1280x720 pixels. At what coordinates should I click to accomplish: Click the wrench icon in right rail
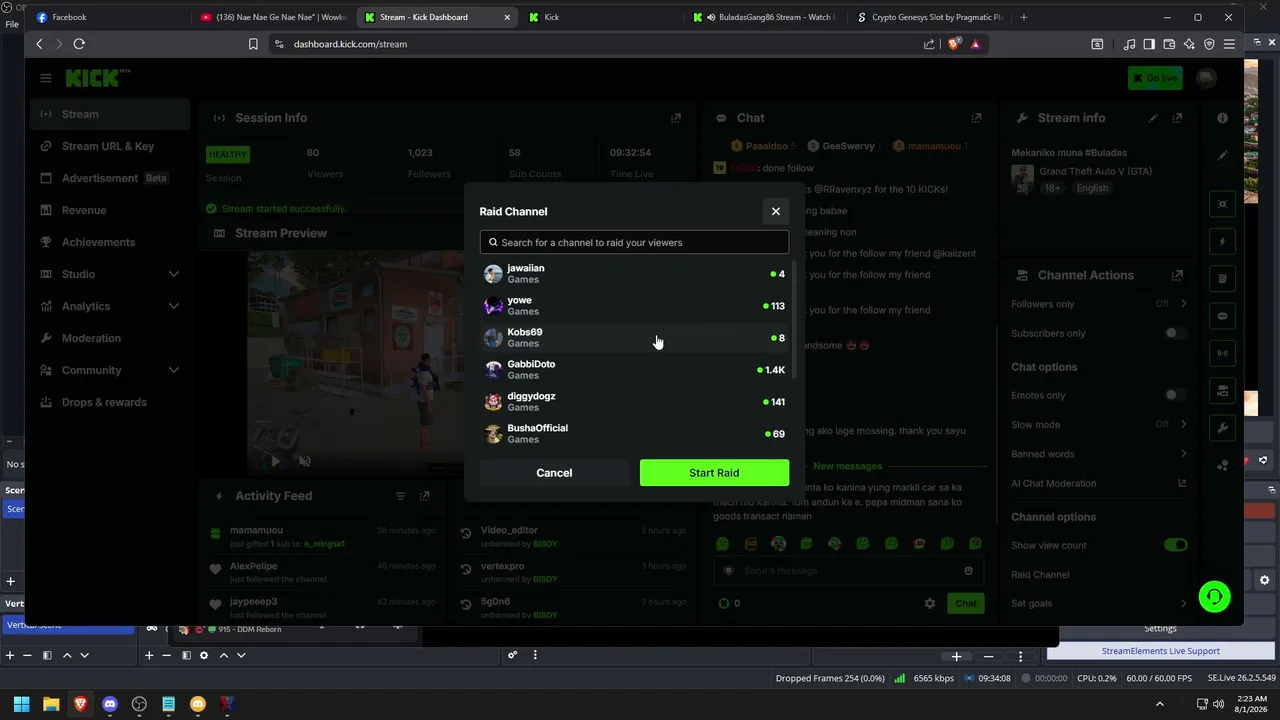coord(1222,428)
